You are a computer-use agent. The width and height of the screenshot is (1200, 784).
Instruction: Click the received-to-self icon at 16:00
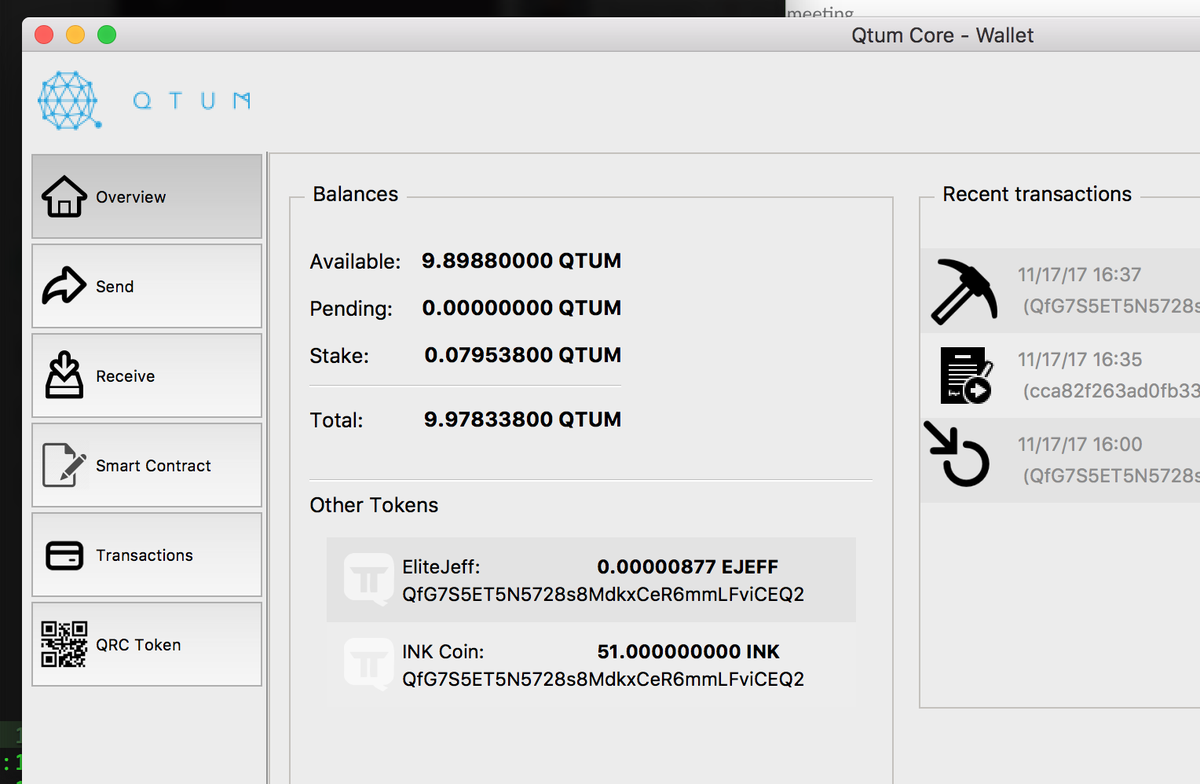click(x=957, y=455)
